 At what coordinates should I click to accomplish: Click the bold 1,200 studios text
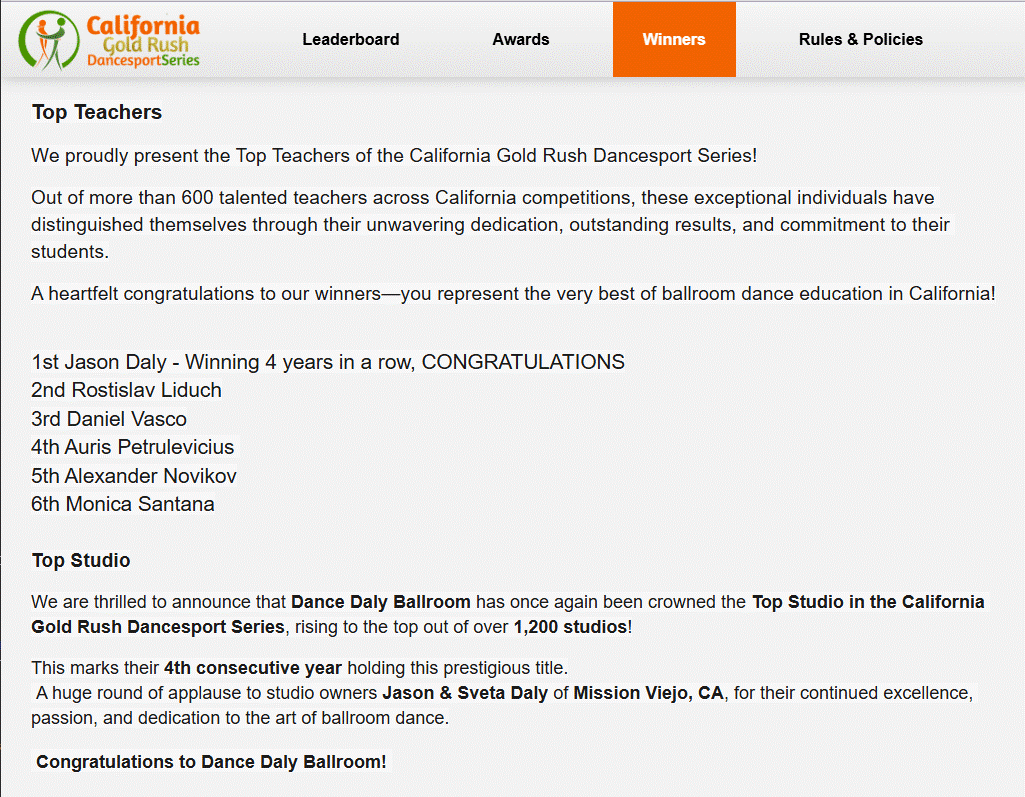[570, 627]
